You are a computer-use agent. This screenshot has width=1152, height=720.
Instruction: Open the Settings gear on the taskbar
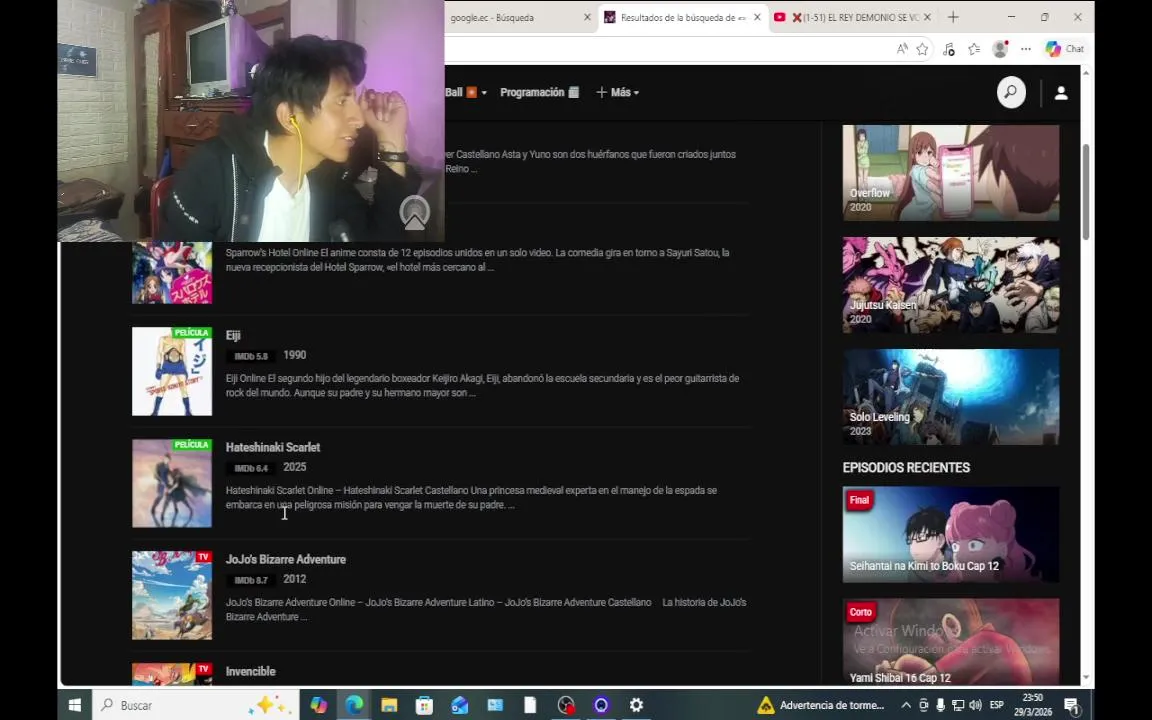click(636, 705)
